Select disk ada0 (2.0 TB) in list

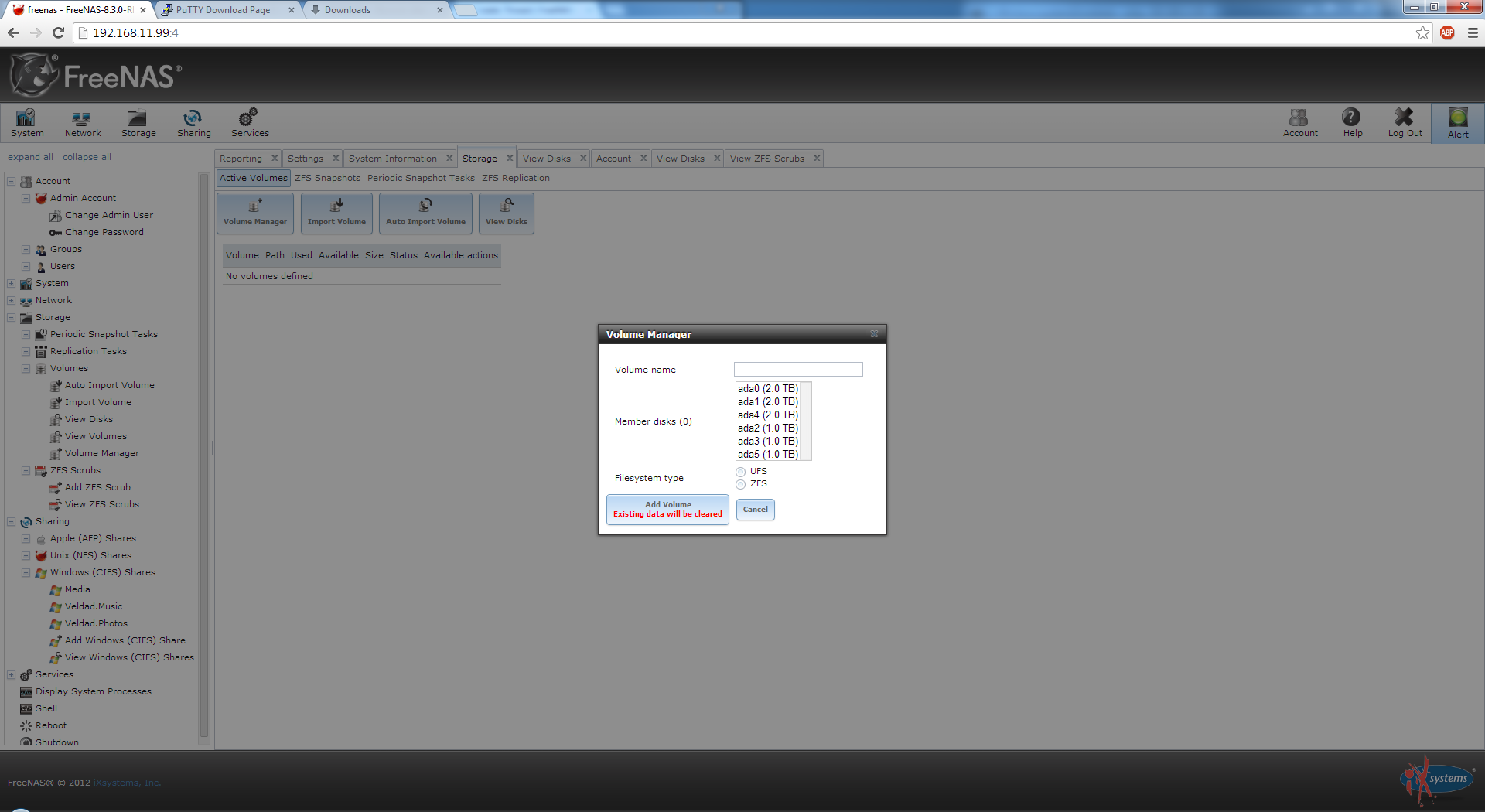coord(768,389)
